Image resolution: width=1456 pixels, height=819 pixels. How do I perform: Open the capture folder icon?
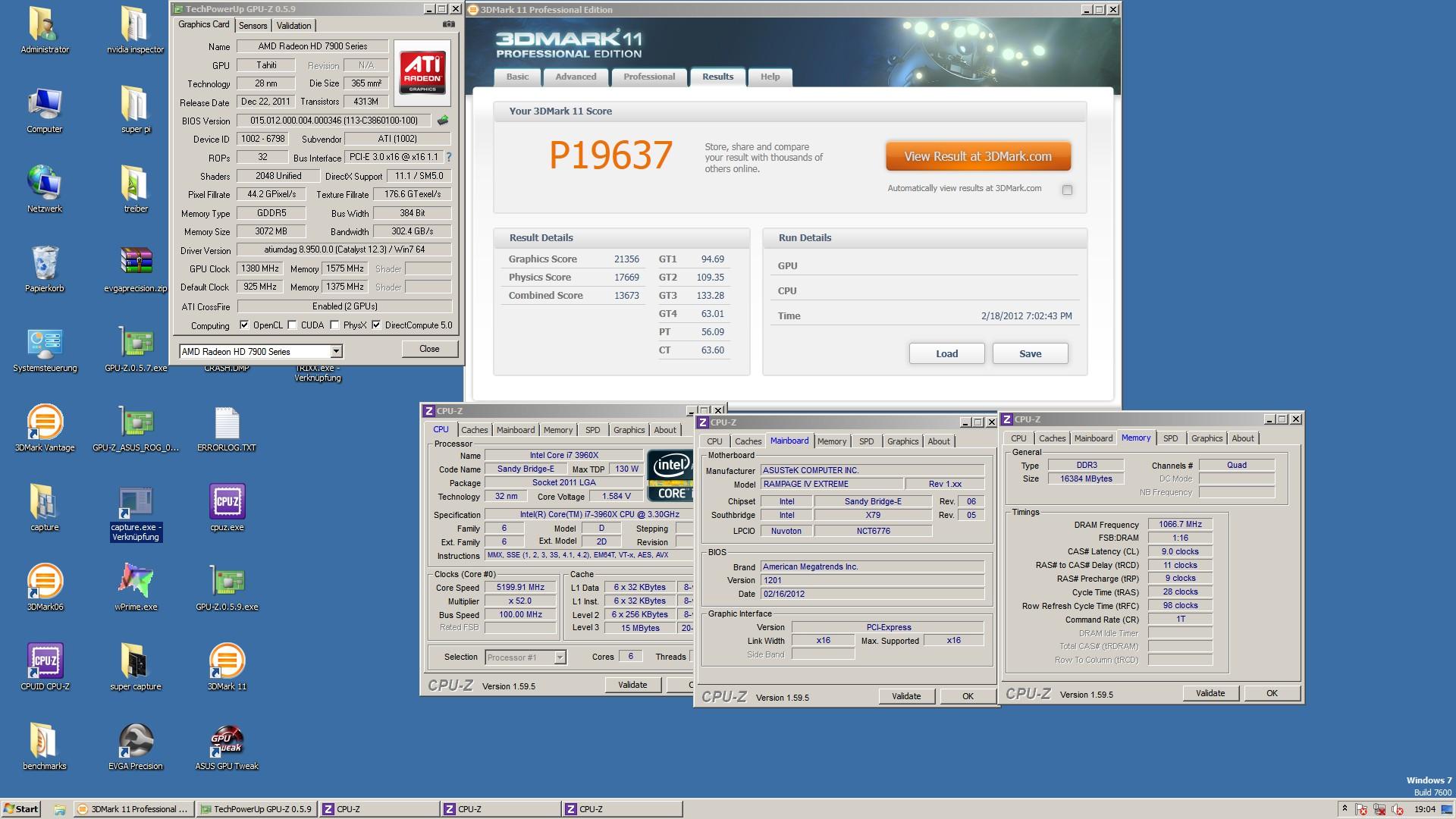click(45, 508)
